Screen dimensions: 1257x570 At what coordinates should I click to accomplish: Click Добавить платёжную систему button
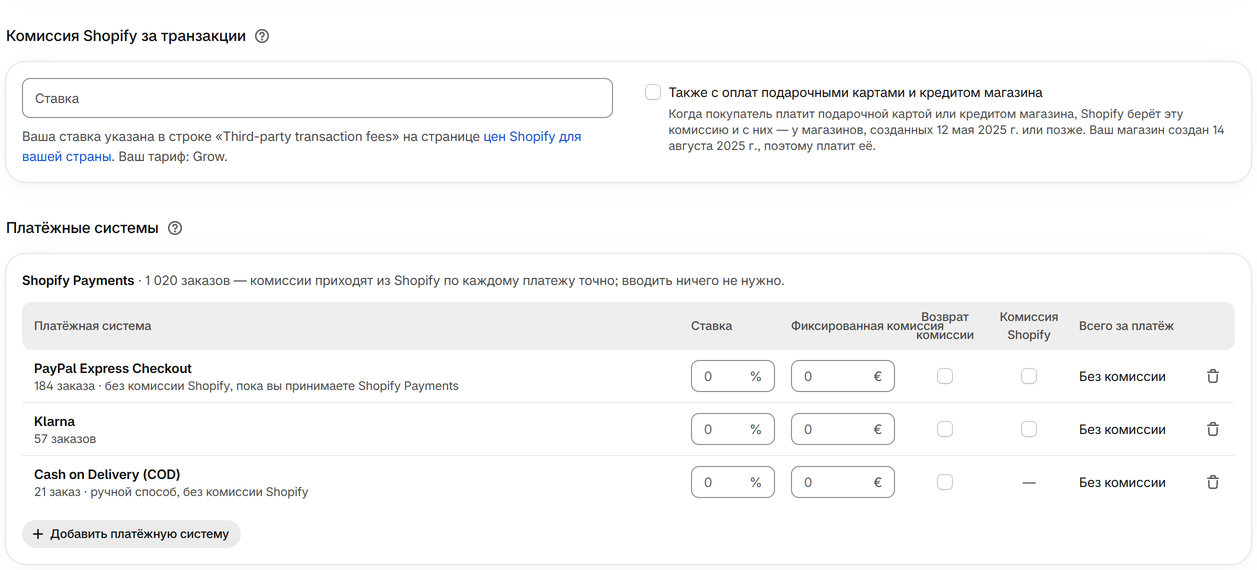pyautogui.click(x=131, y=534)
